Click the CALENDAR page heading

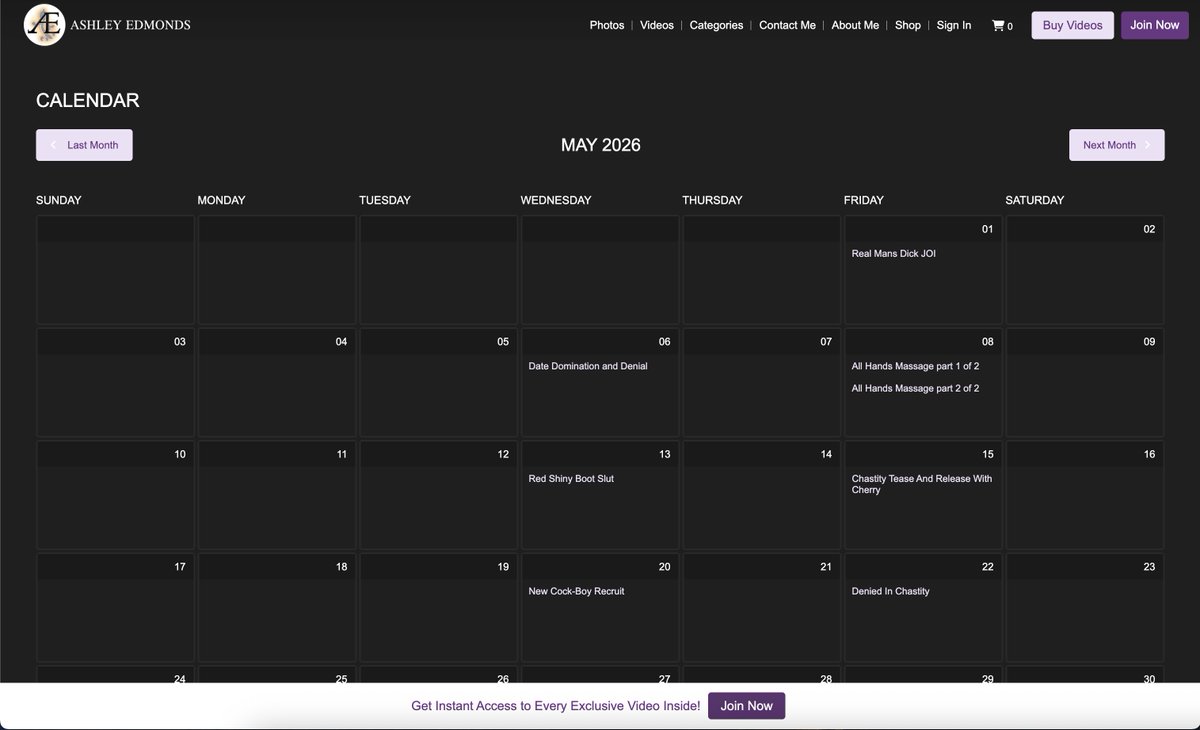click(88, 100)
